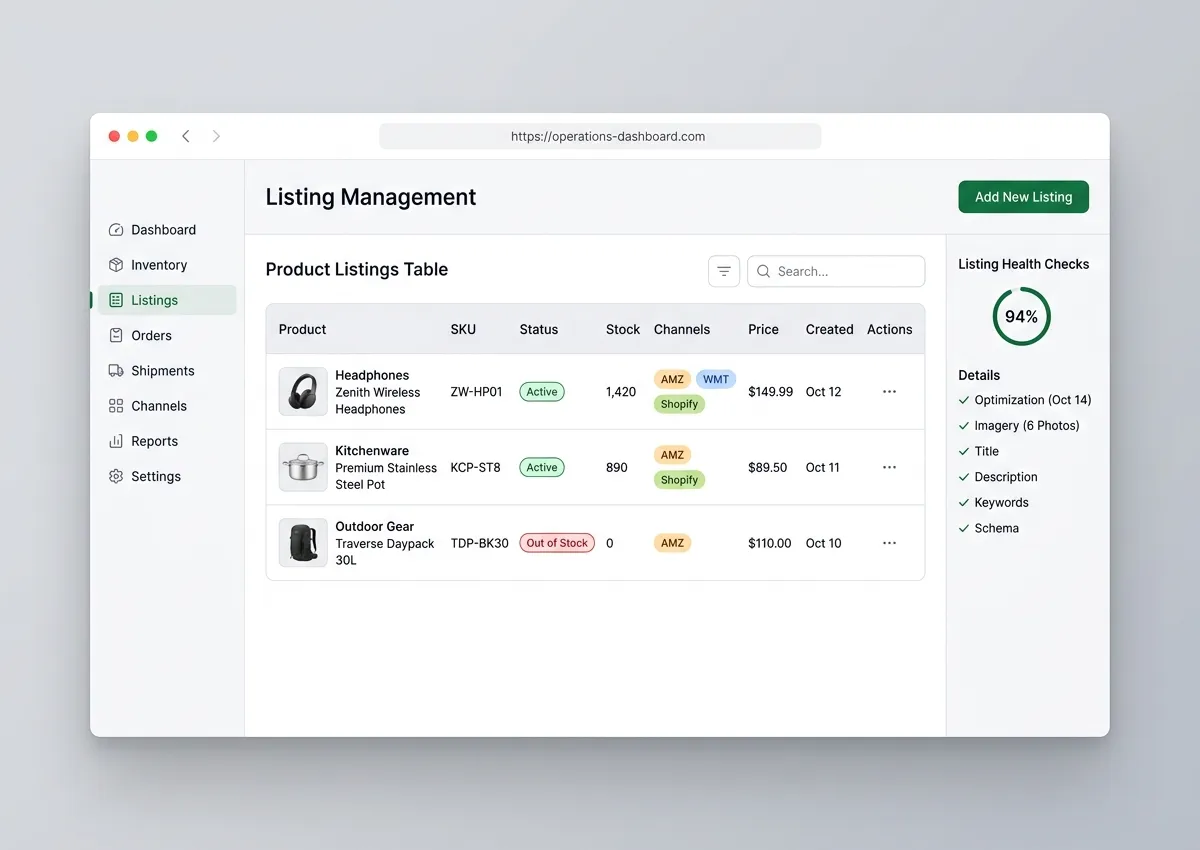The image size is (1200, 850).
Task: Click stock value 1,420
Action: [621, 392]
